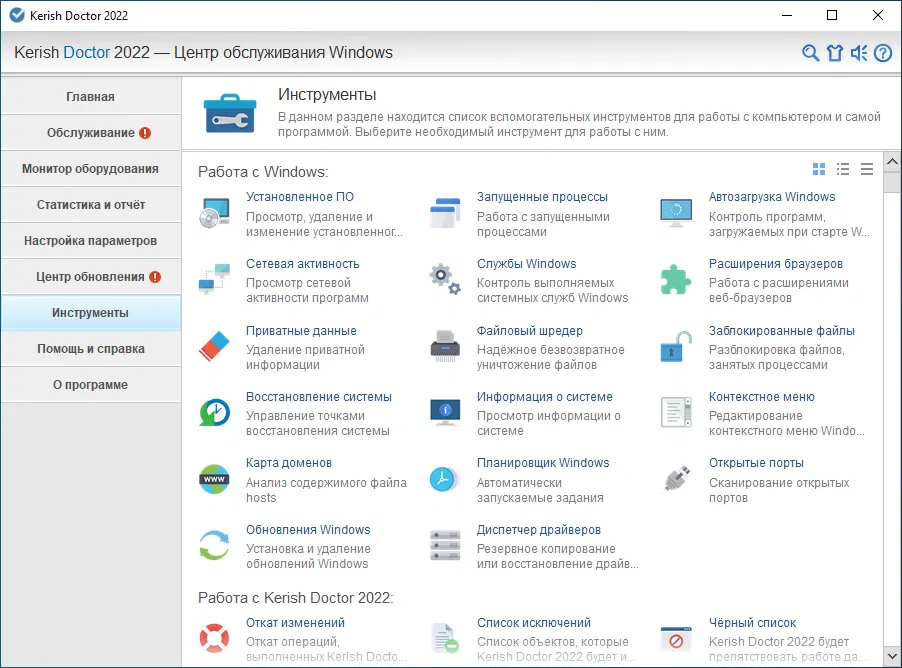Click the Список исключений document icon

[445, 638]
